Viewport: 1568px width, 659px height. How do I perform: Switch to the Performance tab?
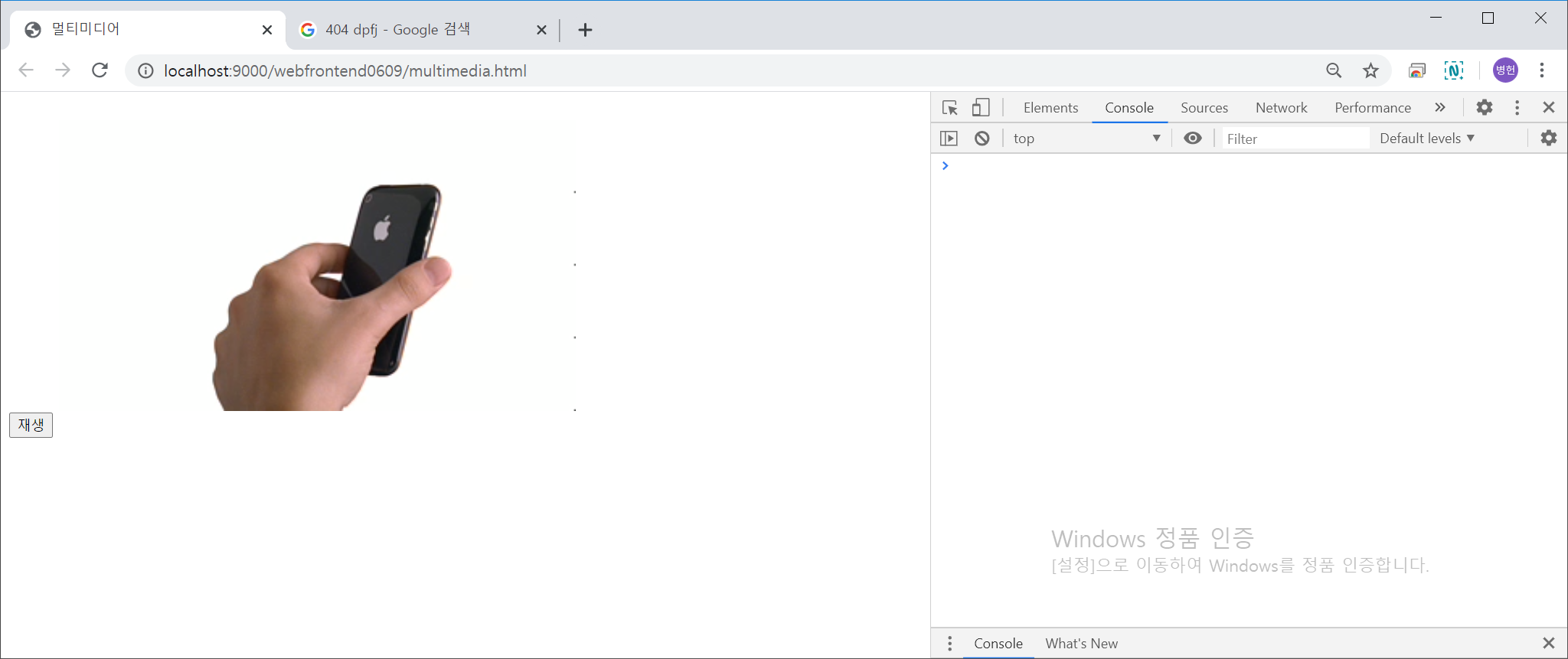[x=1373, y=108]
